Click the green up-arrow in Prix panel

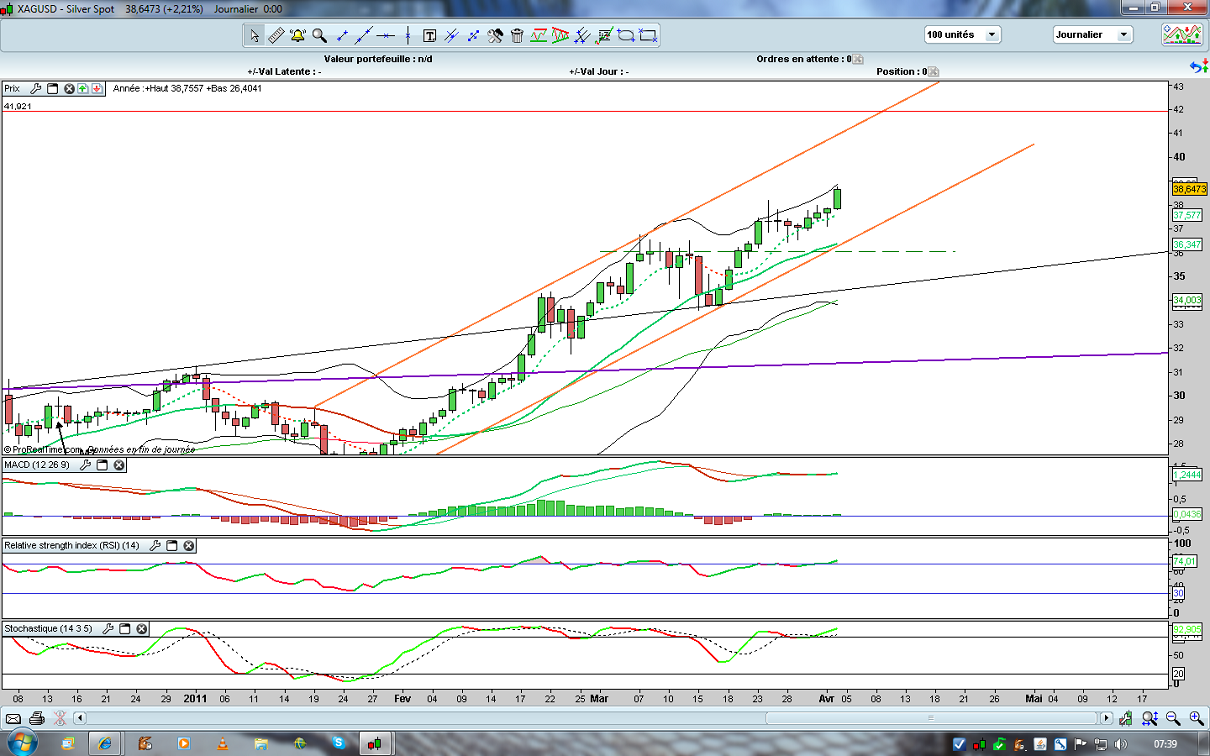pyautogui.click(x=83, y=88)
